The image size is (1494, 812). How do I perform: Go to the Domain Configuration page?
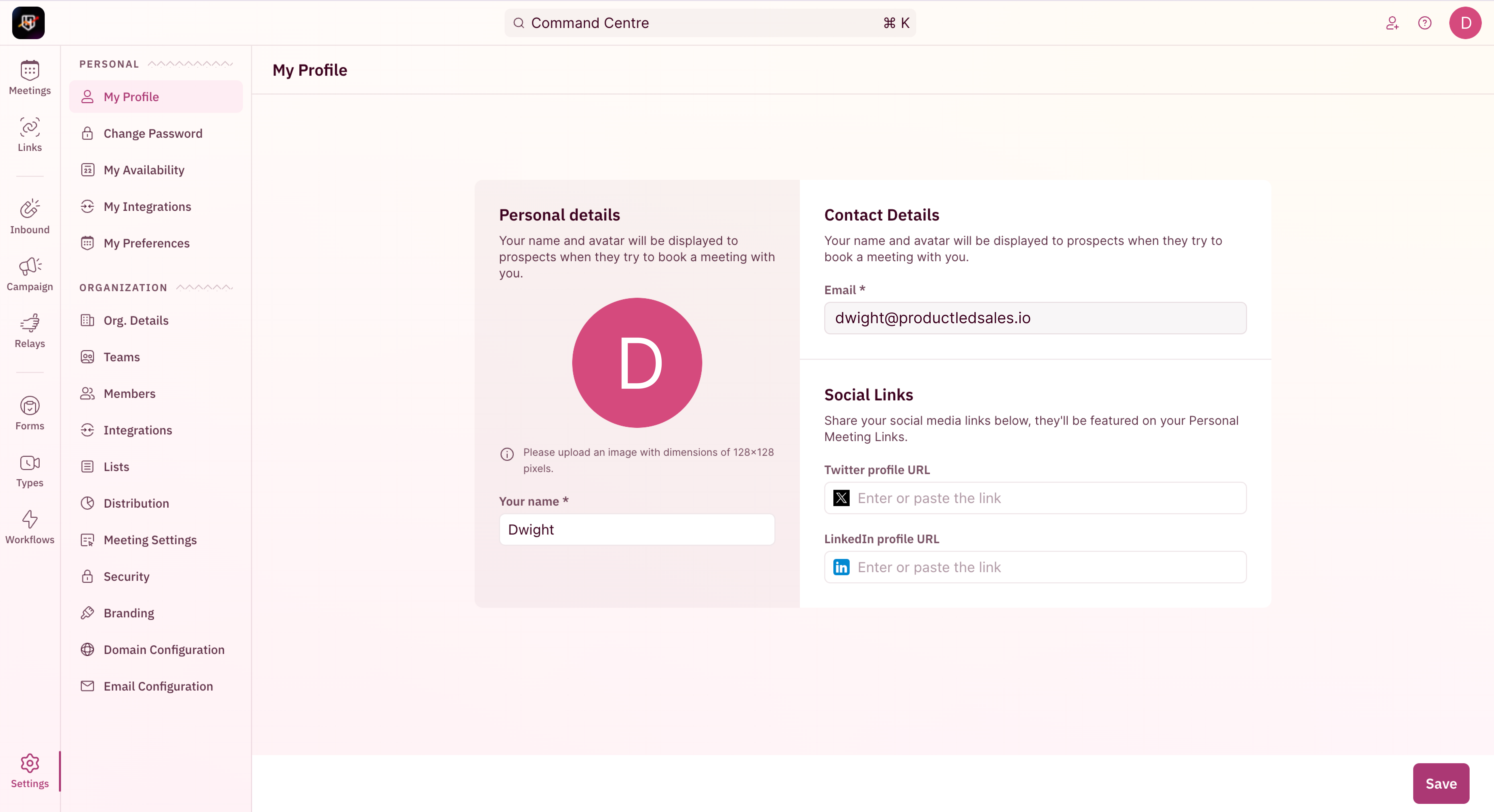click(x=164, y=650)
